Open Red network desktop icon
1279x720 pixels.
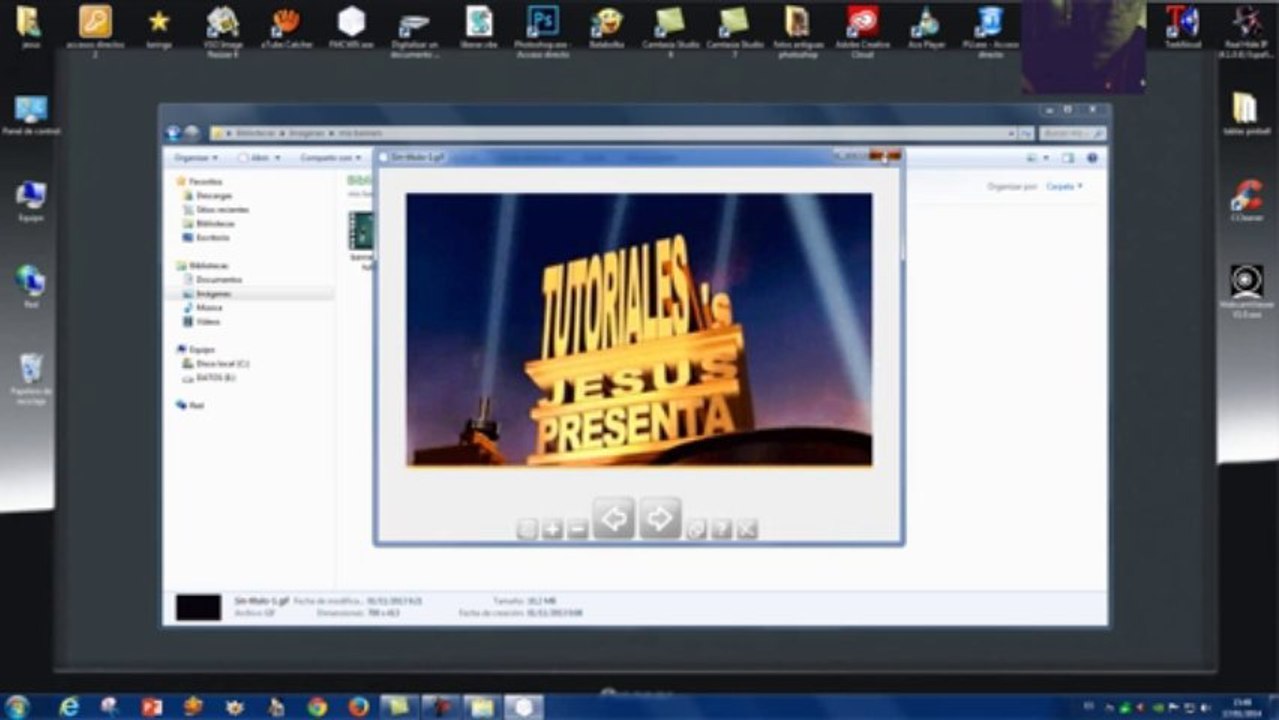(x=31, y=286)
